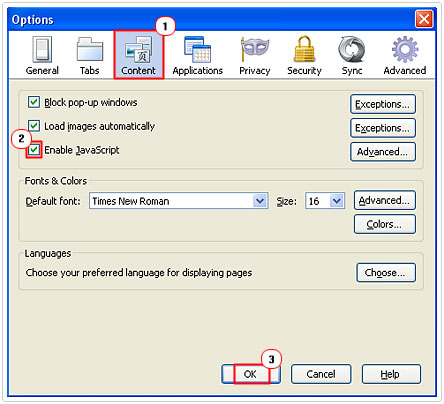This screenshot has width=444, height=404.
Task: Open the Content panel icon
Action: 139,49
